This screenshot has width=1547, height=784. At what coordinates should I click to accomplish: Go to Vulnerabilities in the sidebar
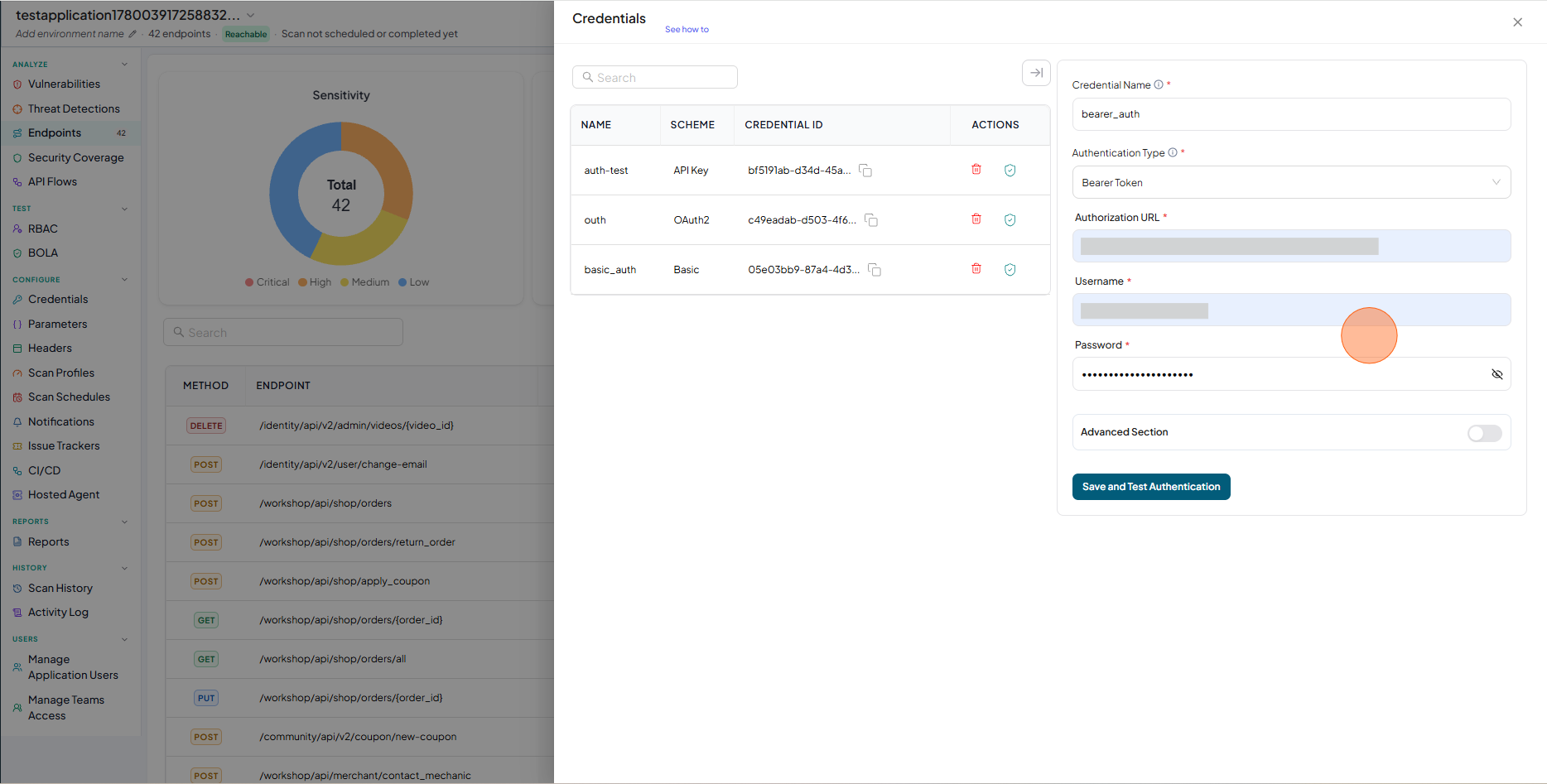(x=64, y=84)
